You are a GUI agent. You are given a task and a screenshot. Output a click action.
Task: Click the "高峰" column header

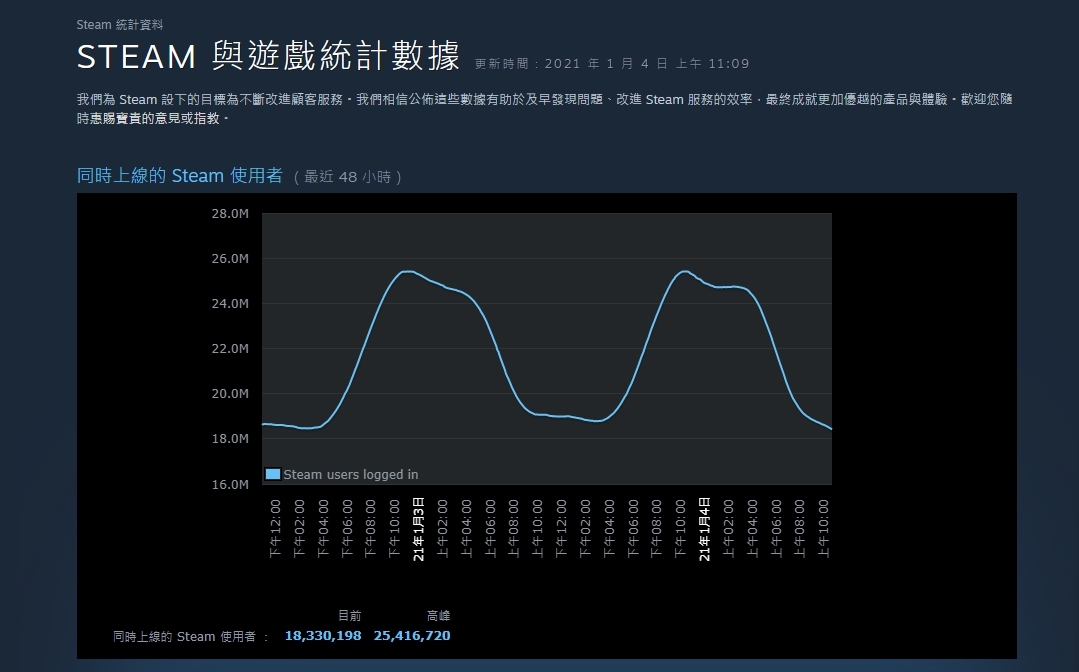tap(438, 616)
